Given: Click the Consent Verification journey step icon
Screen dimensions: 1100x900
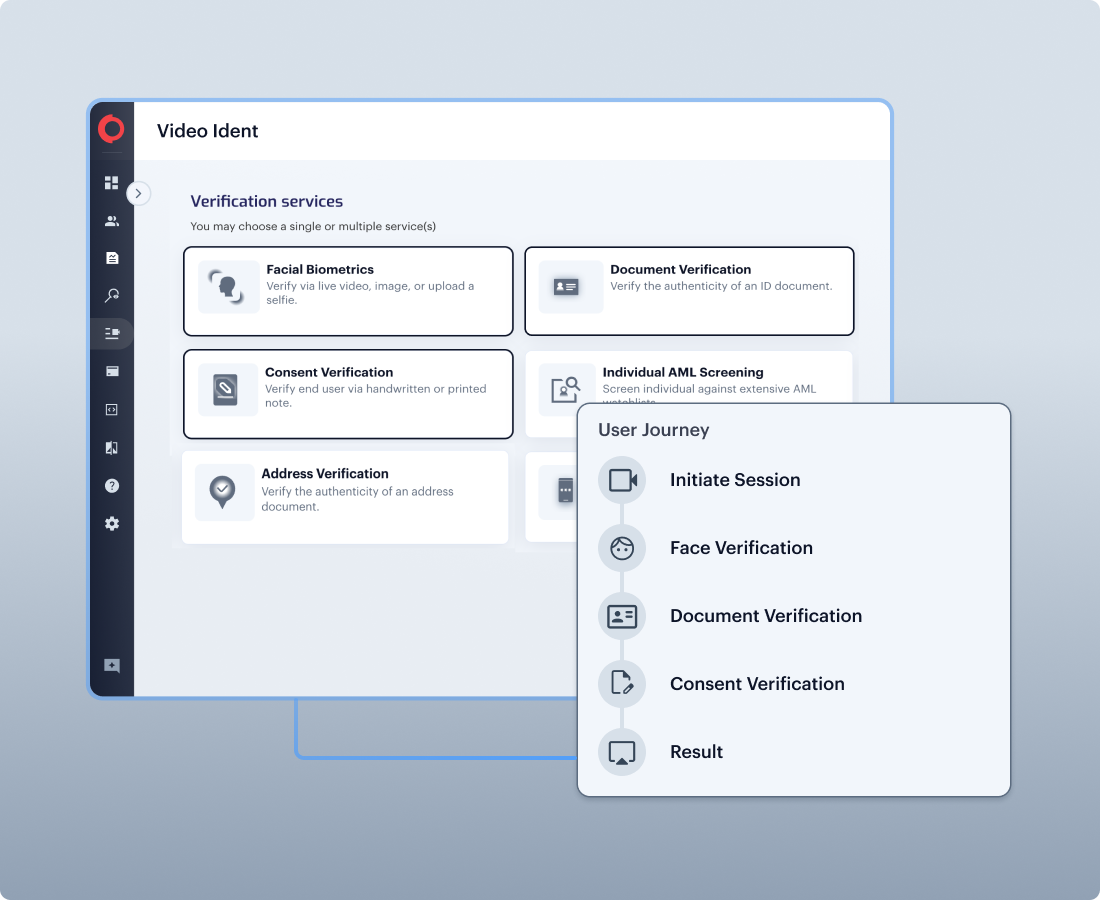Looking at the screenshot, I should 622,684.
